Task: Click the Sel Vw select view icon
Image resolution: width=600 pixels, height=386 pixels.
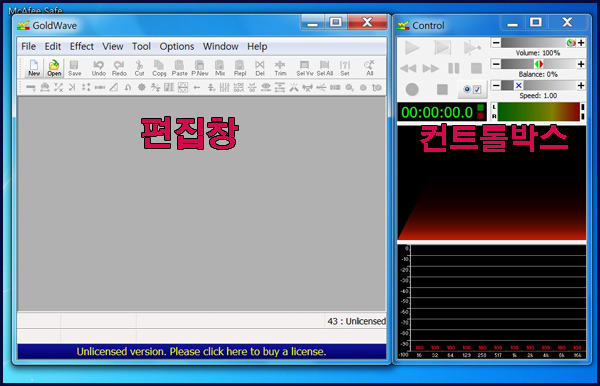Action: (x=305, y=68)
